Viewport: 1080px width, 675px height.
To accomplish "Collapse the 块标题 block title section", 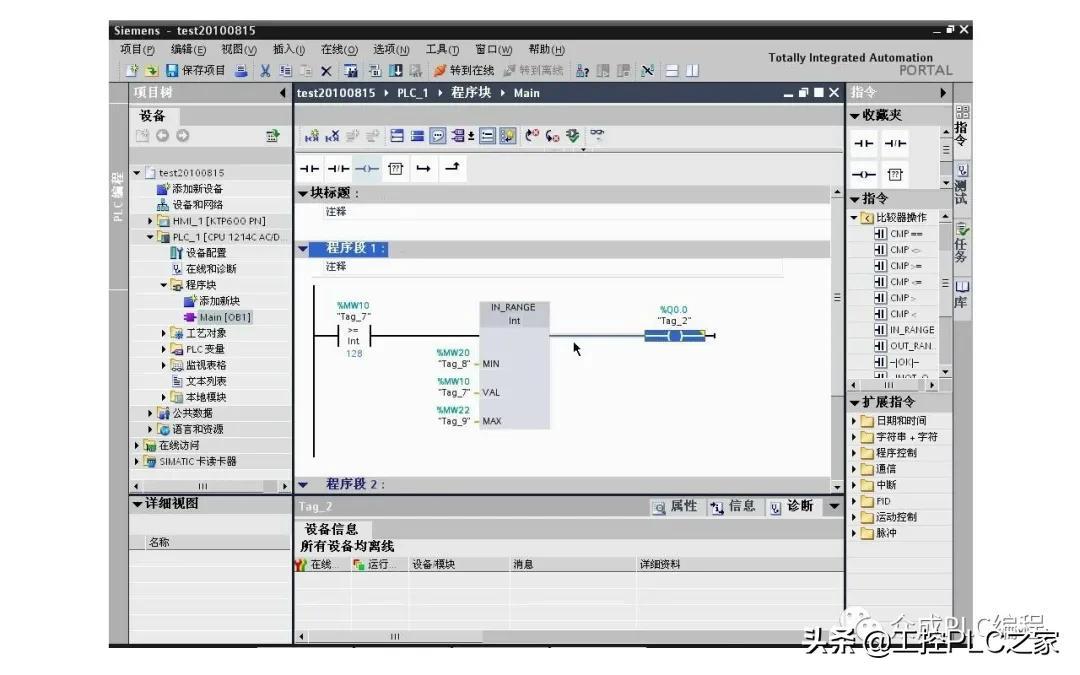I will click(x=302, y=194).
